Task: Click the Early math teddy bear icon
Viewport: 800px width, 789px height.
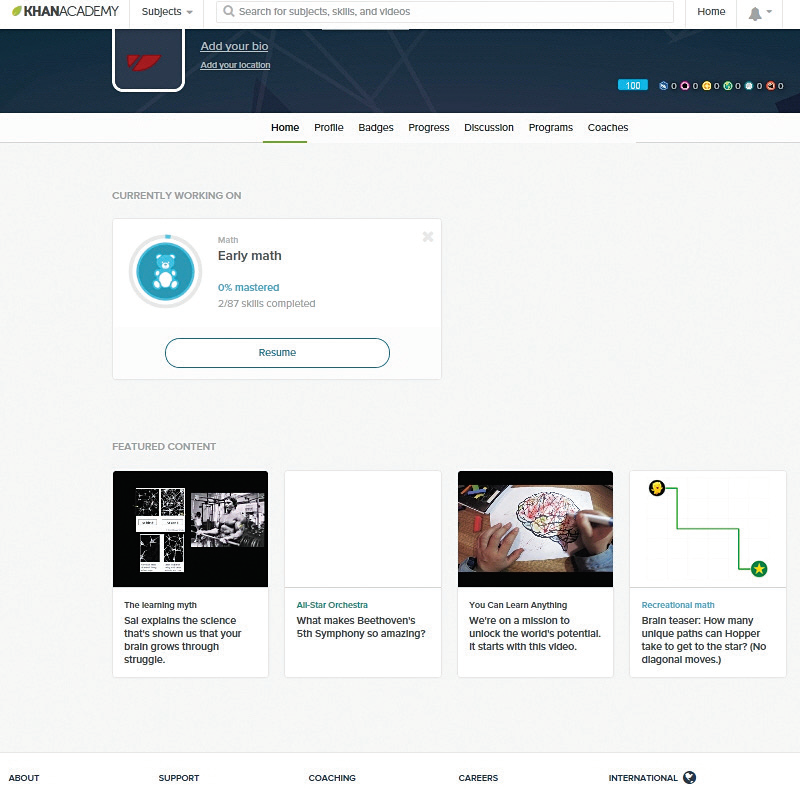Action: click(166, 271)
